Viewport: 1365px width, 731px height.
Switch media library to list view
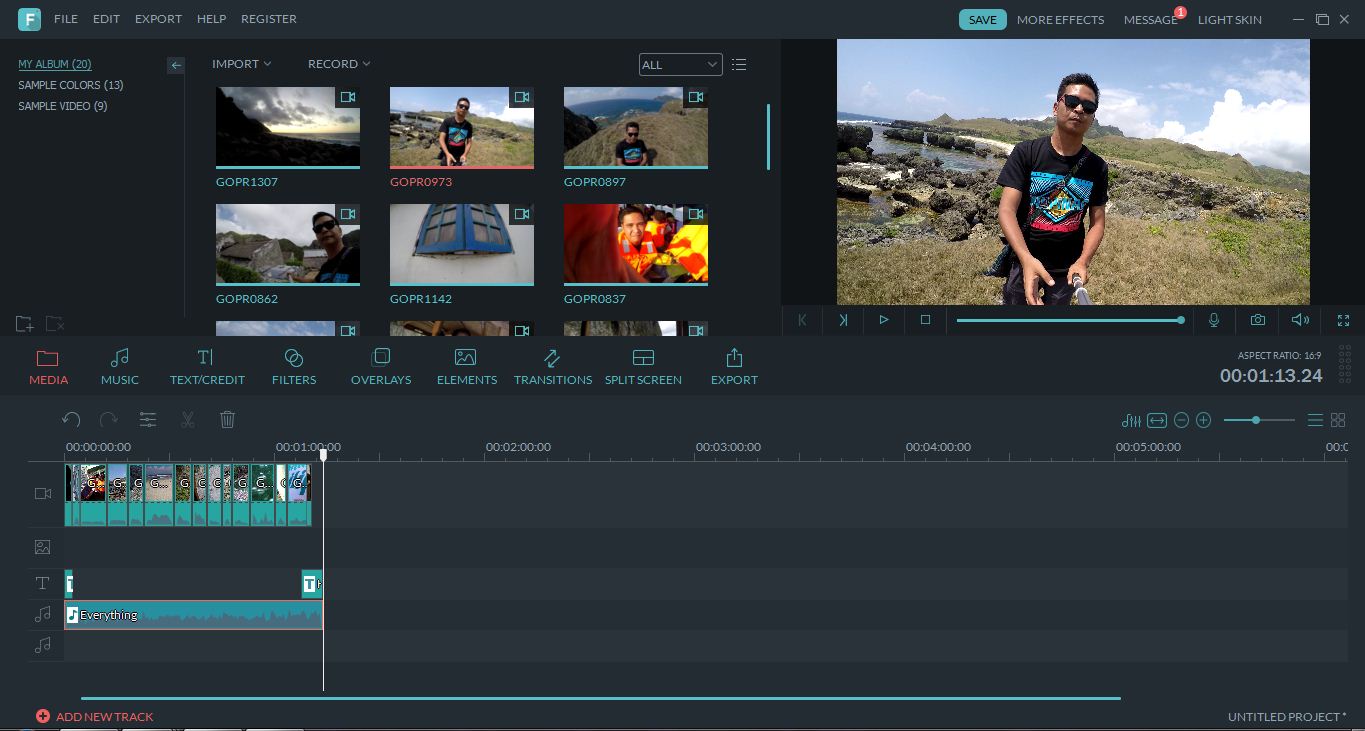pyautogui.click(x=739, y=65)
